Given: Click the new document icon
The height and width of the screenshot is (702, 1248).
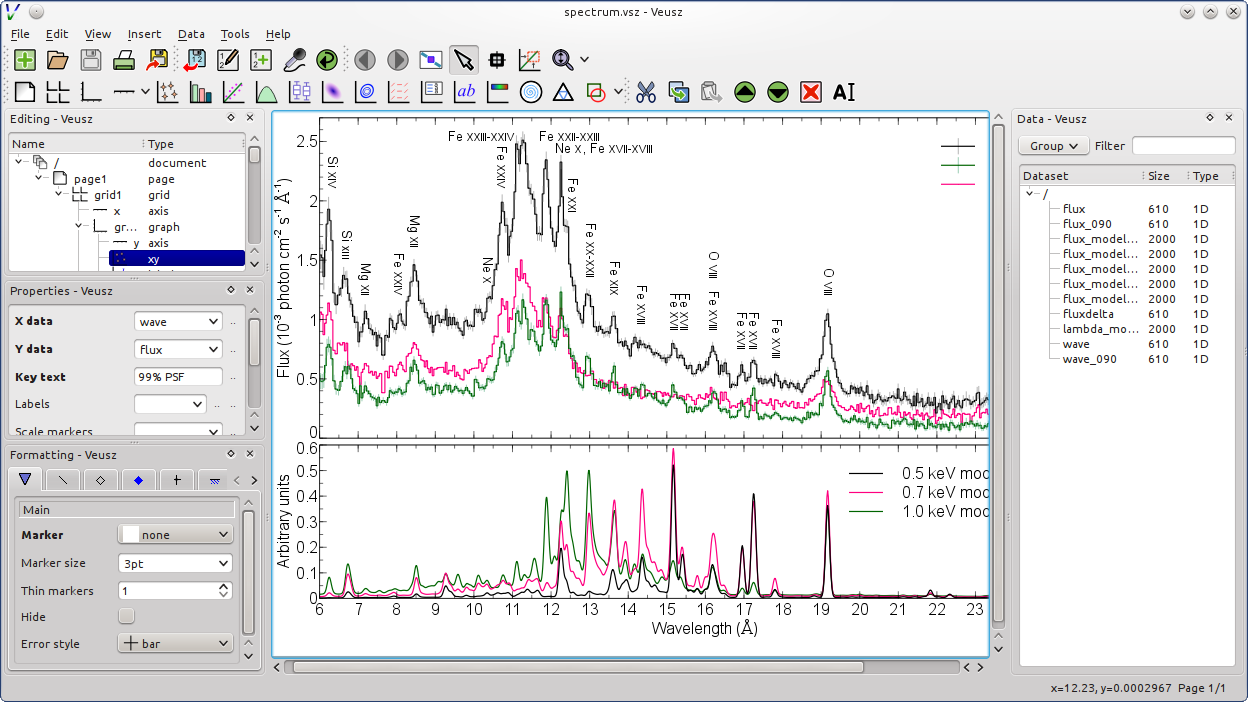Looking at the screenshot, I should pos(25,60).
